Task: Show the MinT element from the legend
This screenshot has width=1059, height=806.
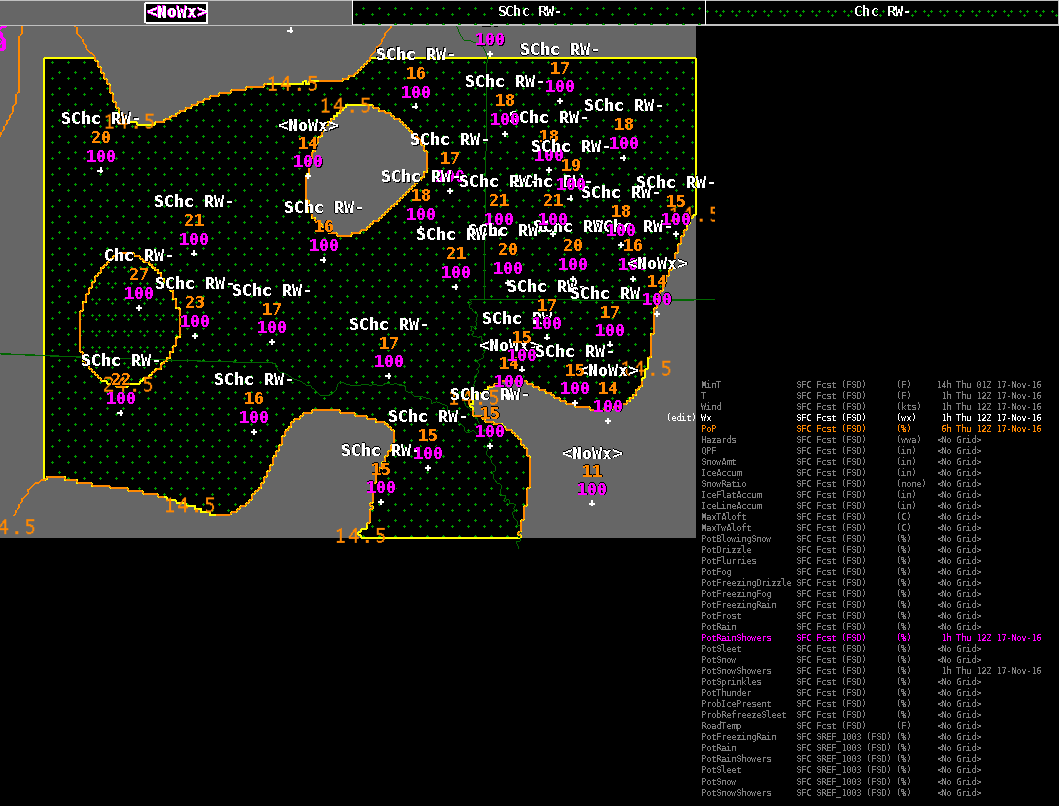Action: 711,385
